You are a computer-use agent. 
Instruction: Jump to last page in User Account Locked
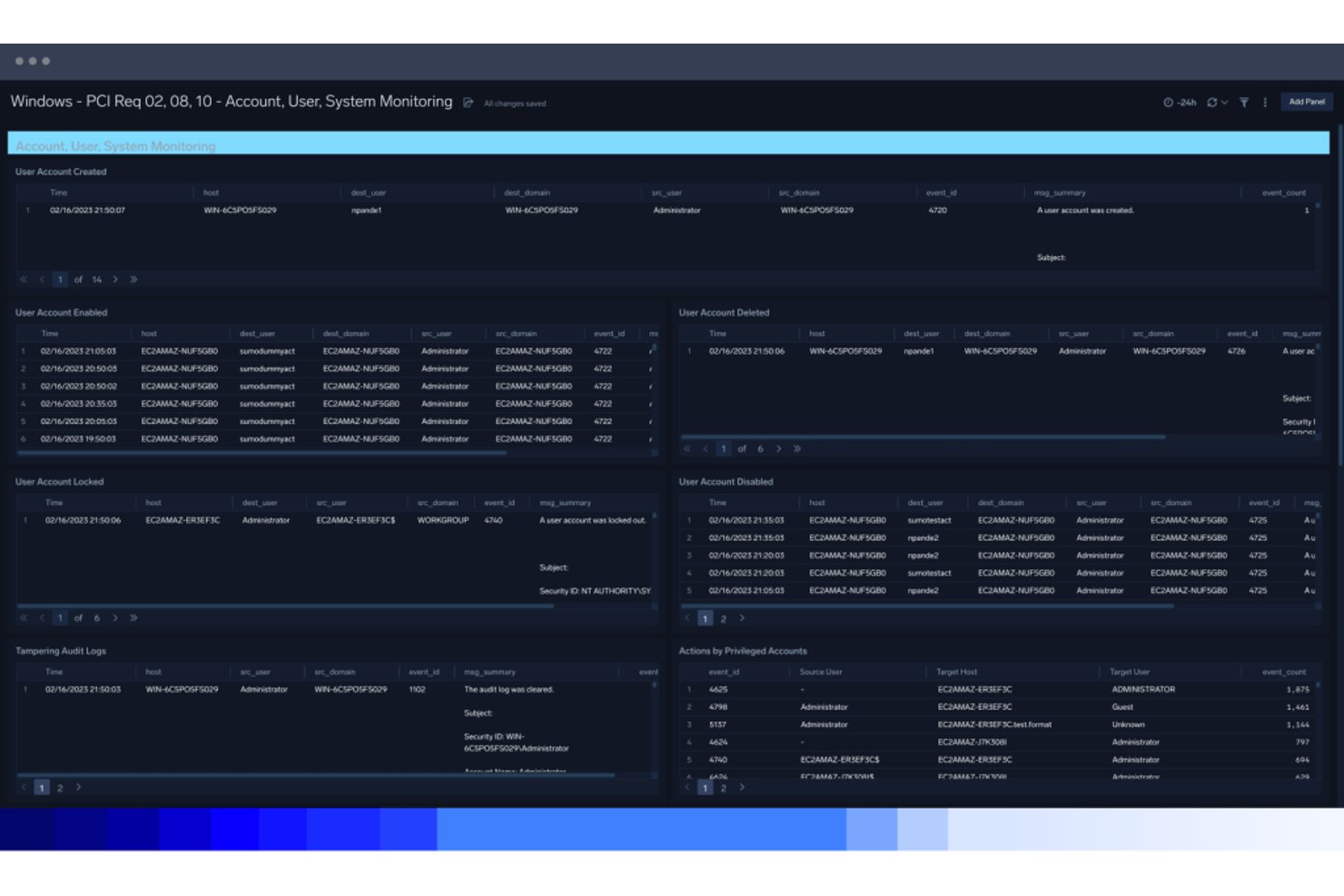[x=133, y=617]
